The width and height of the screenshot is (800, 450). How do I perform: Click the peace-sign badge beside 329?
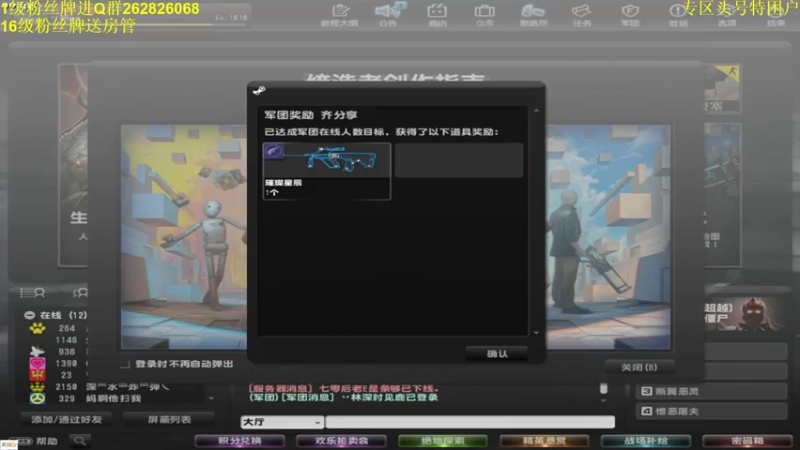point(37,398)
